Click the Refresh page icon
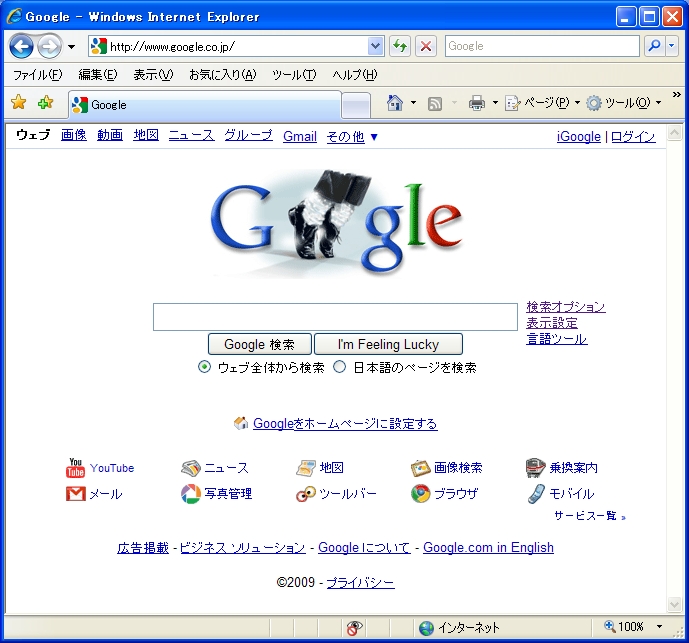Image resolution: width=689 pixels, height=643 pixels. coord(399,46)
